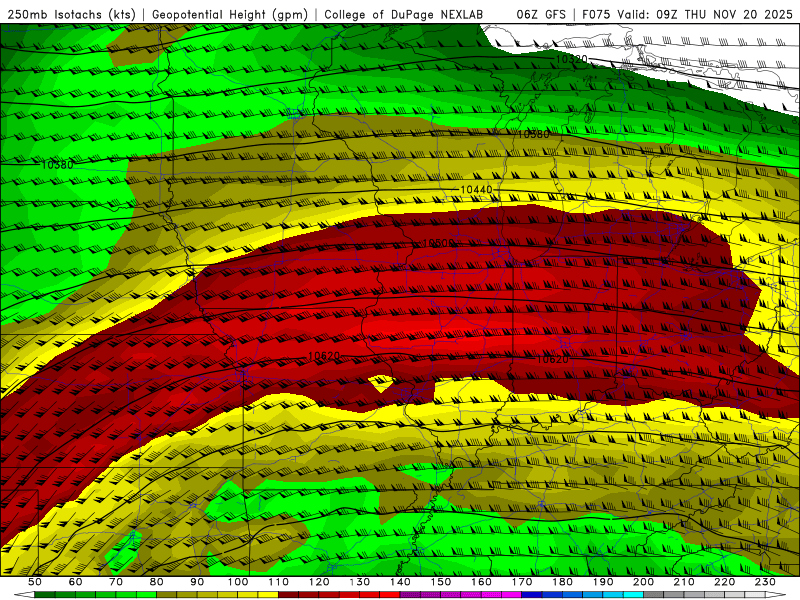
Task: Select the 120 color scale label
Action: (319, 582)
